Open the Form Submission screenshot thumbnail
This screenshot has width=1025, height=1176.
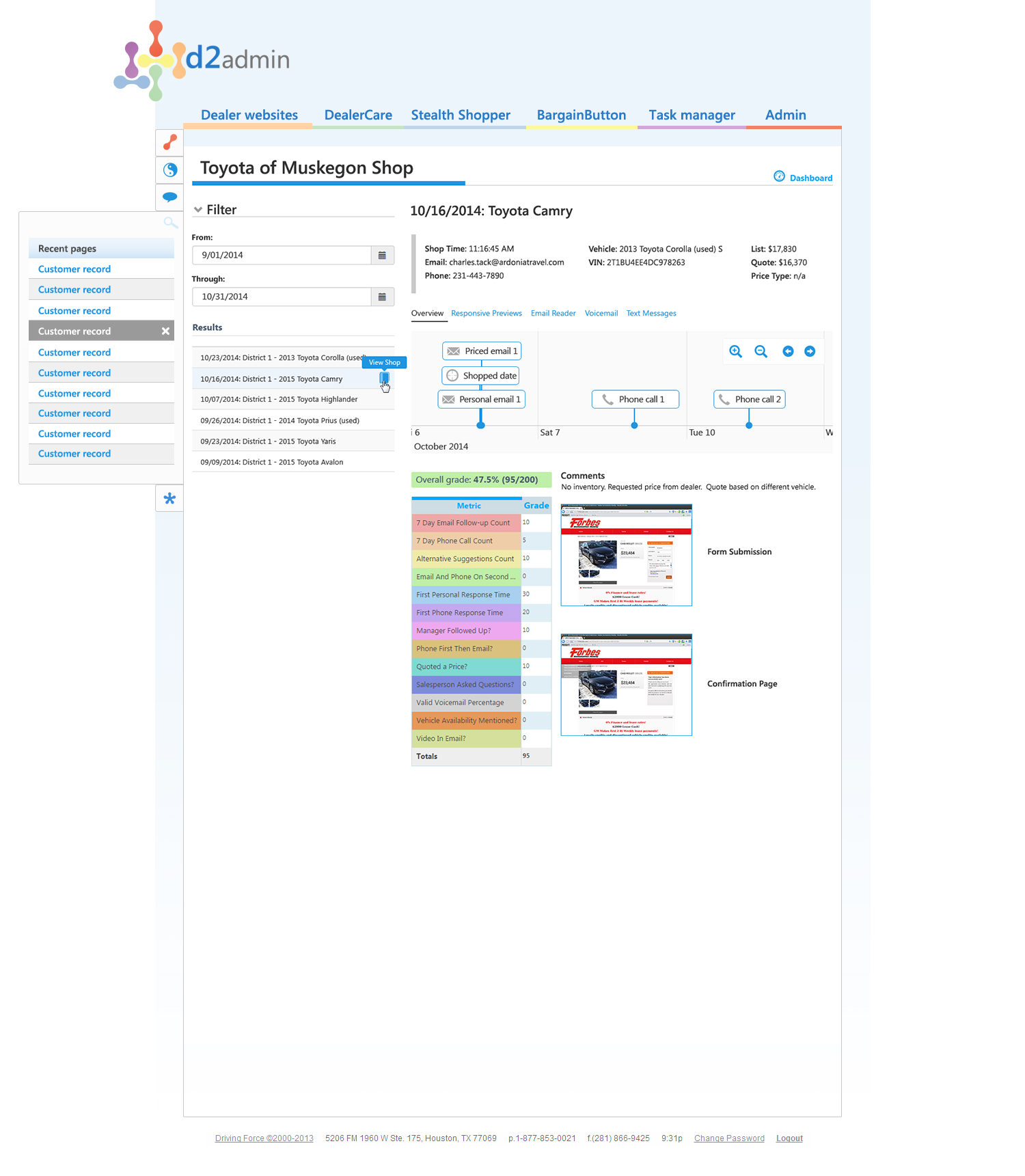pos(626,555)
